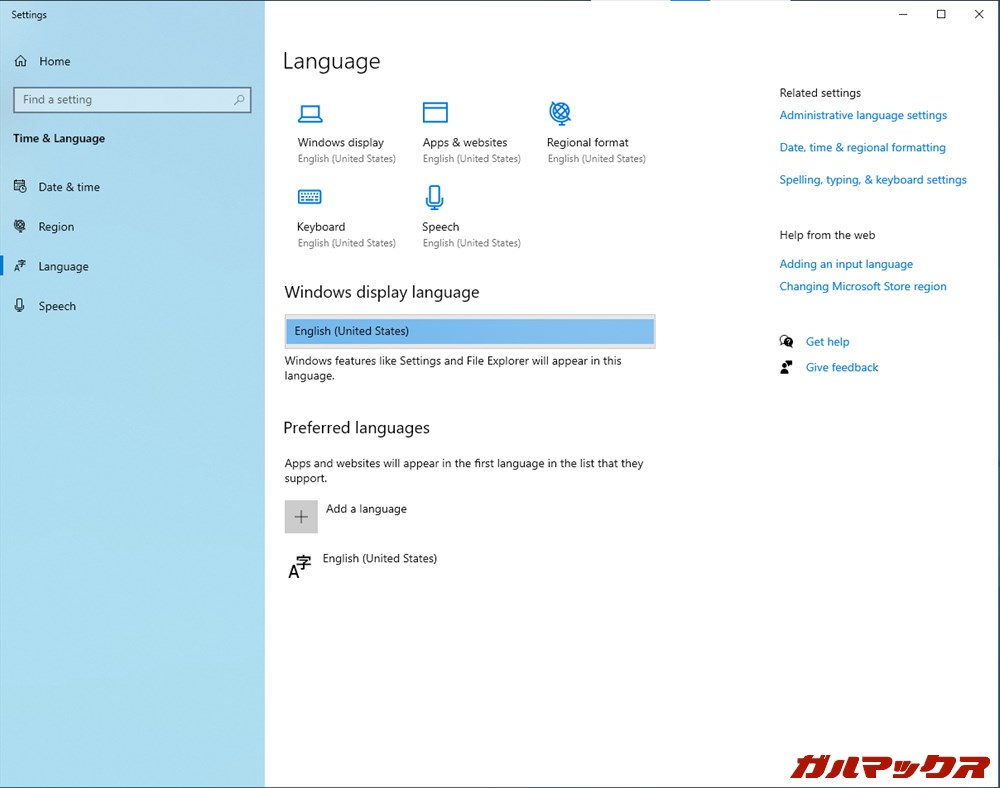Click the search magnifier icon

[239, 100]
